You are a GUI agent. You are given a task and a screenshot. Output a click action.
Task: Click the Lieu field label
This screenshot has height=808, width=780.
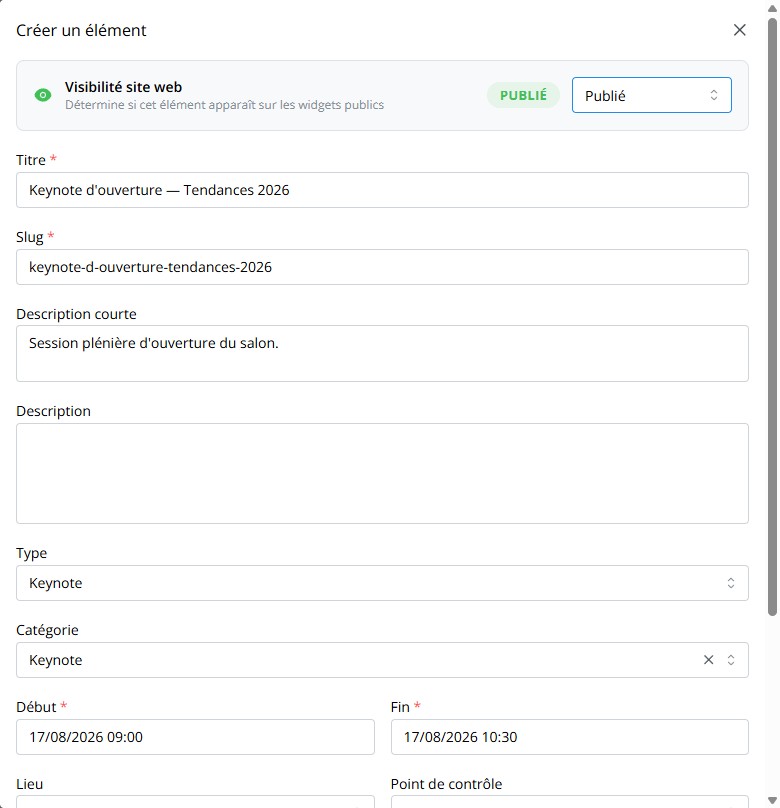tap(29, 784)
